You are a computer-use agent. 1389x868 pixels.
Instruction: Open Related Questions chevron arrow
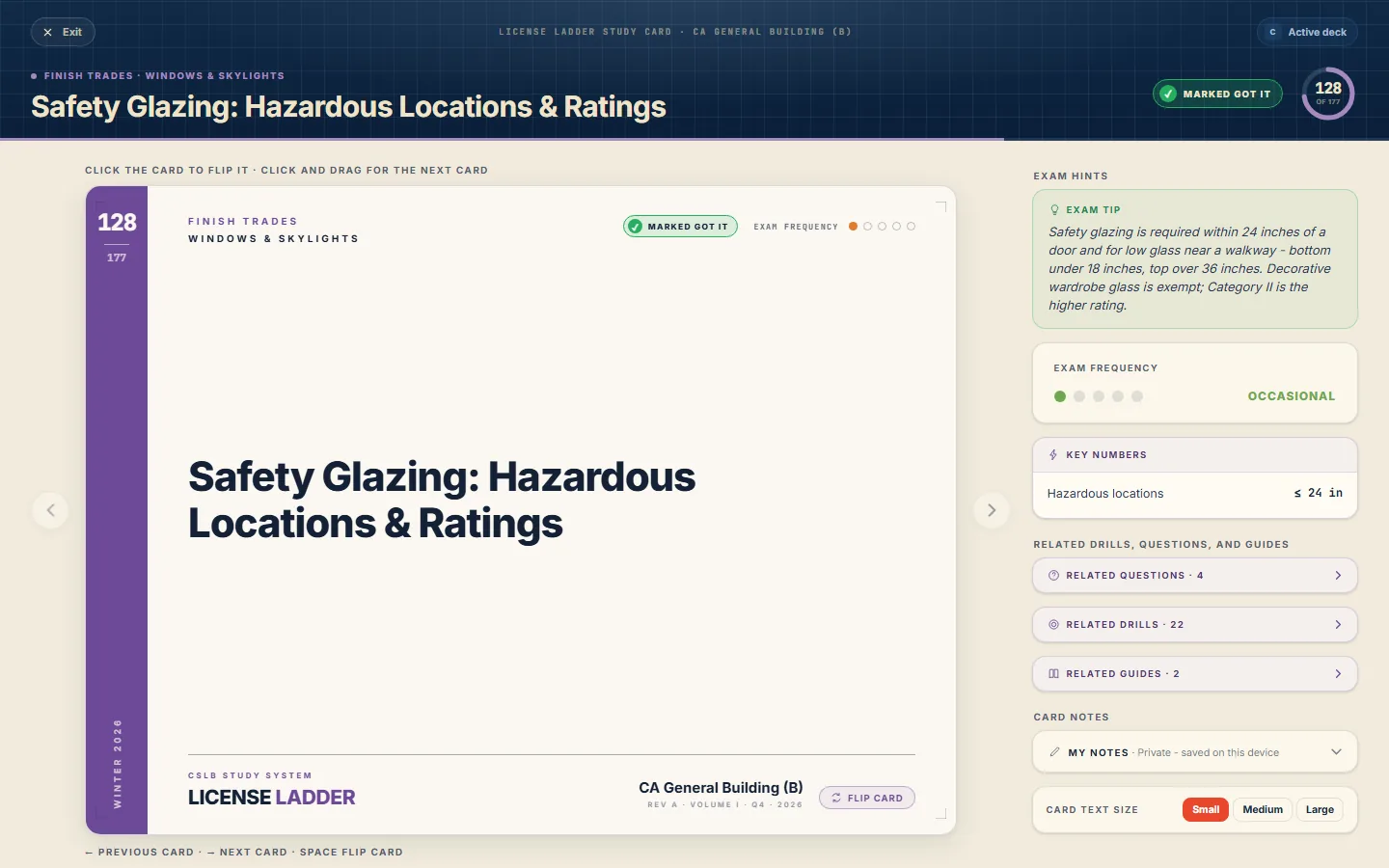[1338, 576]
